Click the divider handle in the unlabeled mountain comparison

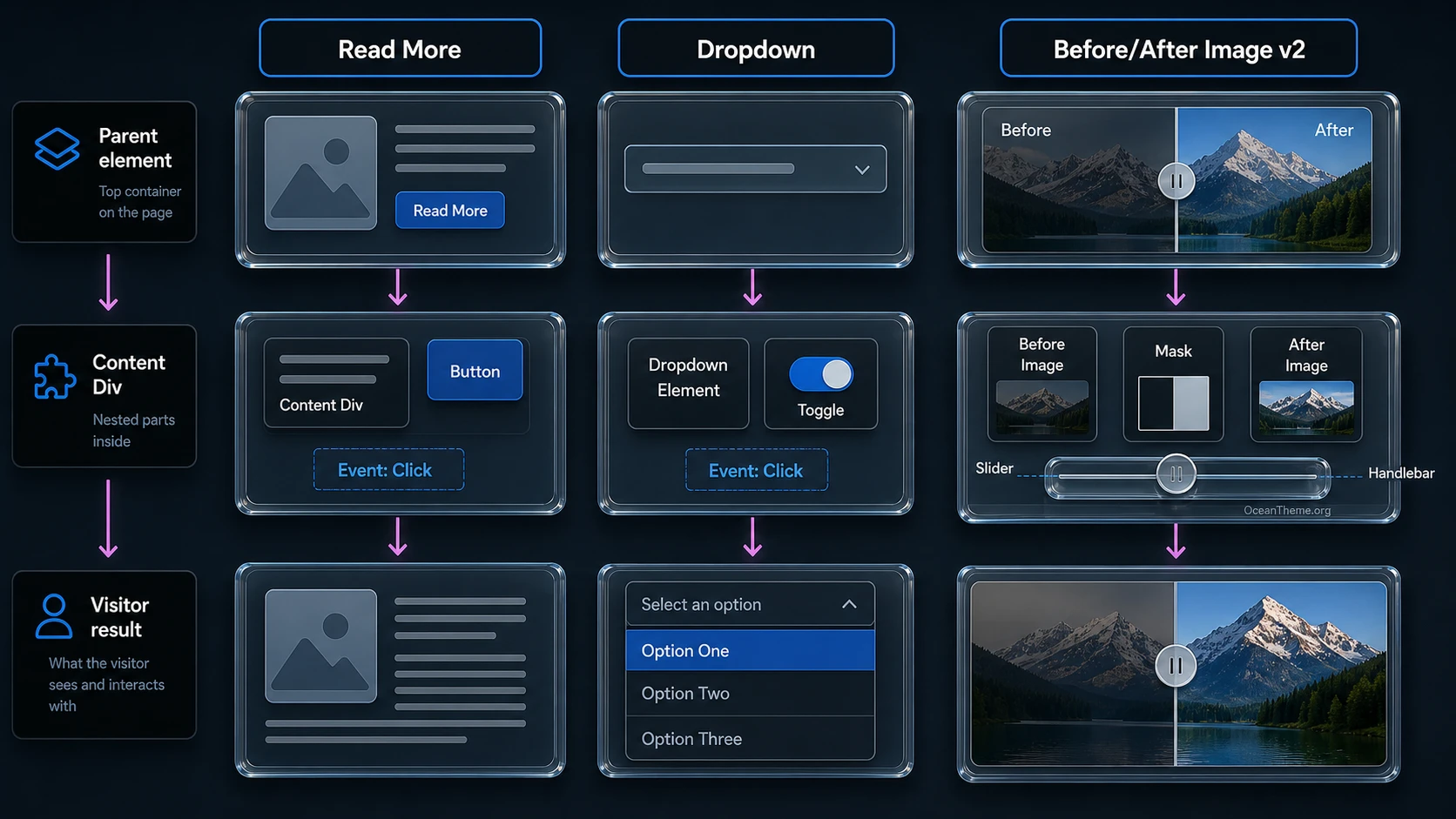(1176, 666)
